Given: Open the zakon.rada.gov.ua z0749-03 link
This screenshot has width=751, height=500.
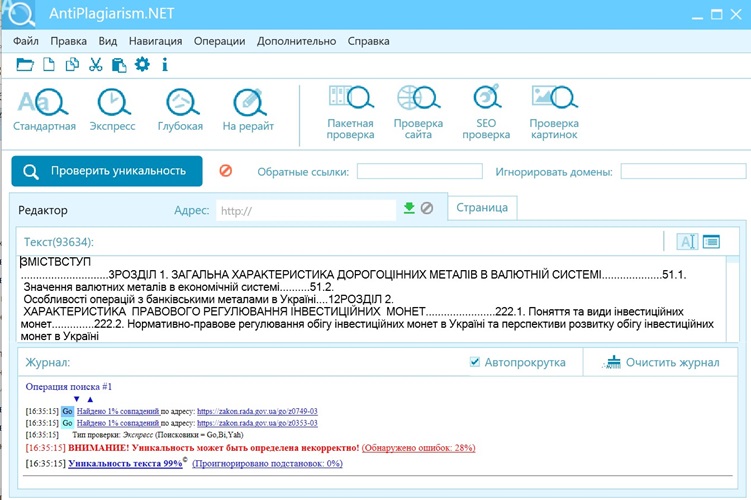Looking at the screenshot, I should [x=257, y=411].
